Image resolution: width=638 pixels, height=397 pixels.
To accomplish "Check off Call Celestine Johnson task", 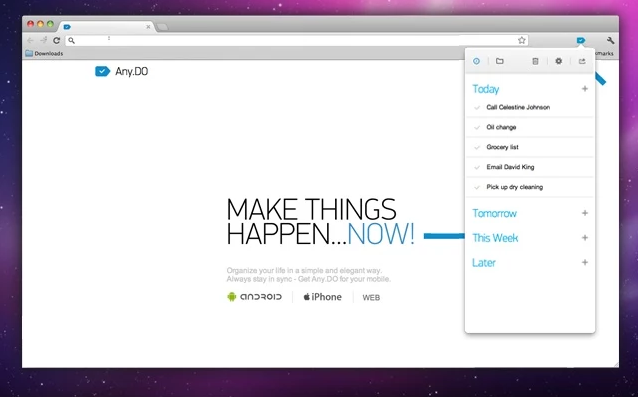I will (x=477, y=108).
